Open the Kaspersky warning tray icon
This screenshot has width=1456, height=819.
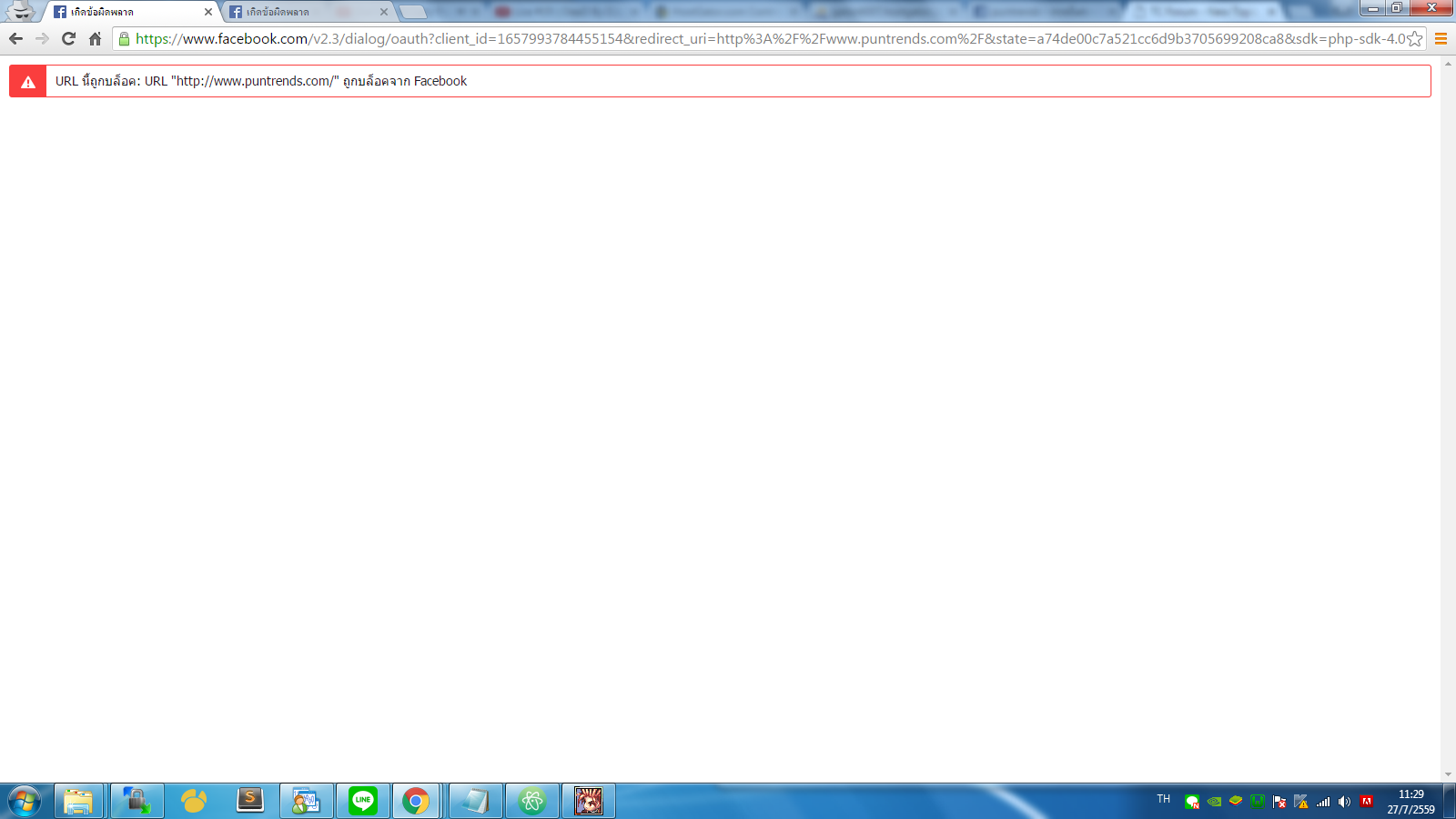click(x=1301, y=802)
